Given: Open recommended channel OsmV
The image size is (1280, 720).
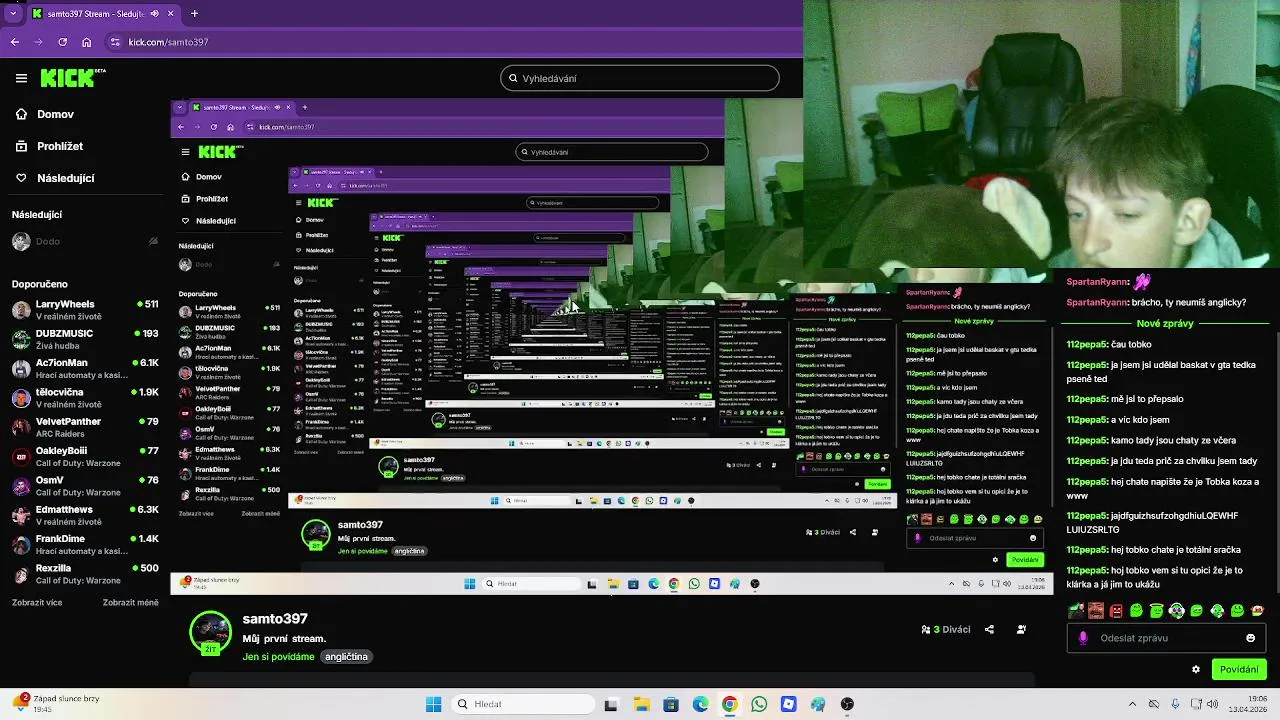Looking at the screenshot, I should 85,485.
